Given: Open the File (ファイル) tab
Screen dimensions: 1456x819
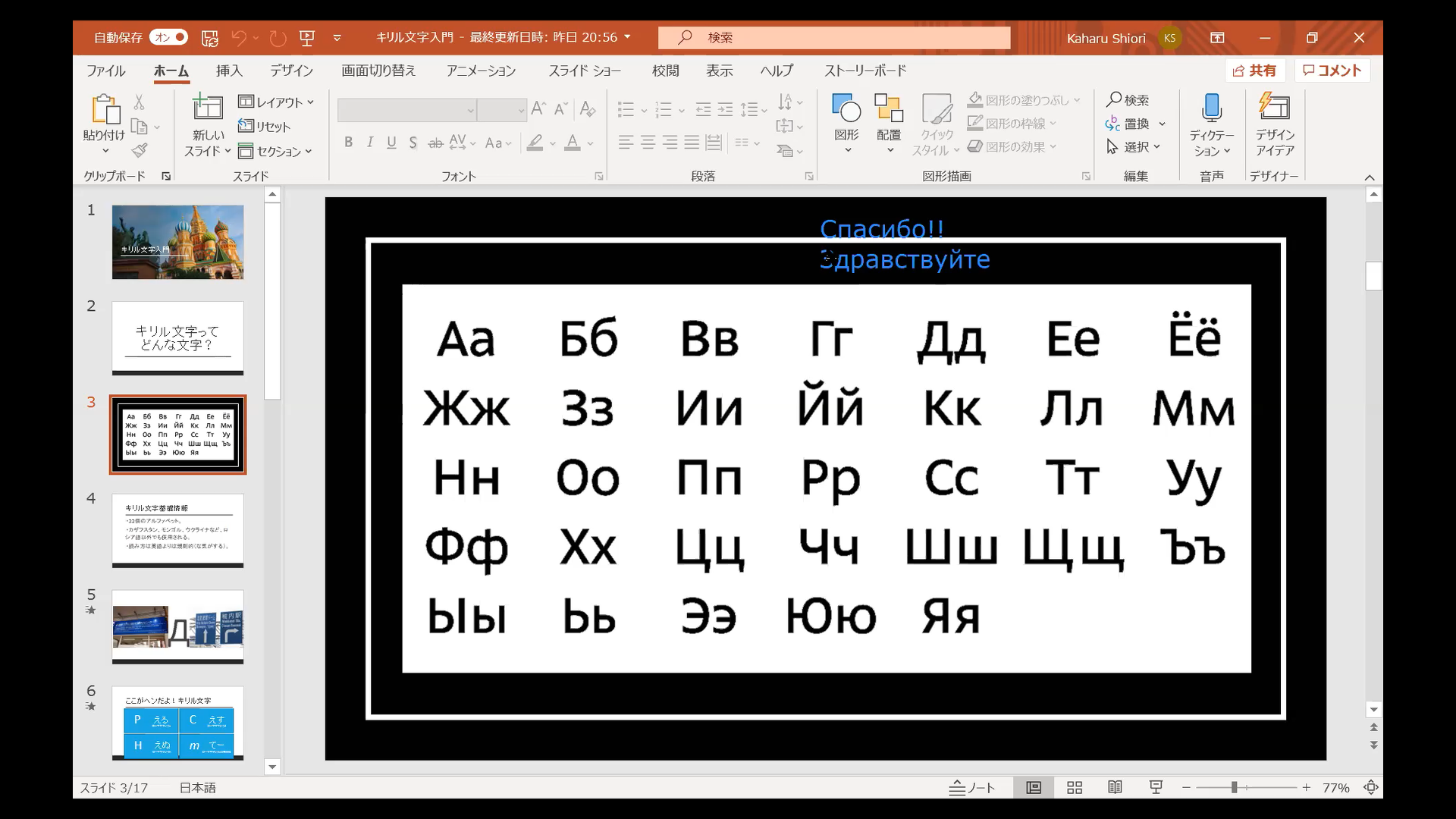Looking at the screenshot, I should coord(106,71).
